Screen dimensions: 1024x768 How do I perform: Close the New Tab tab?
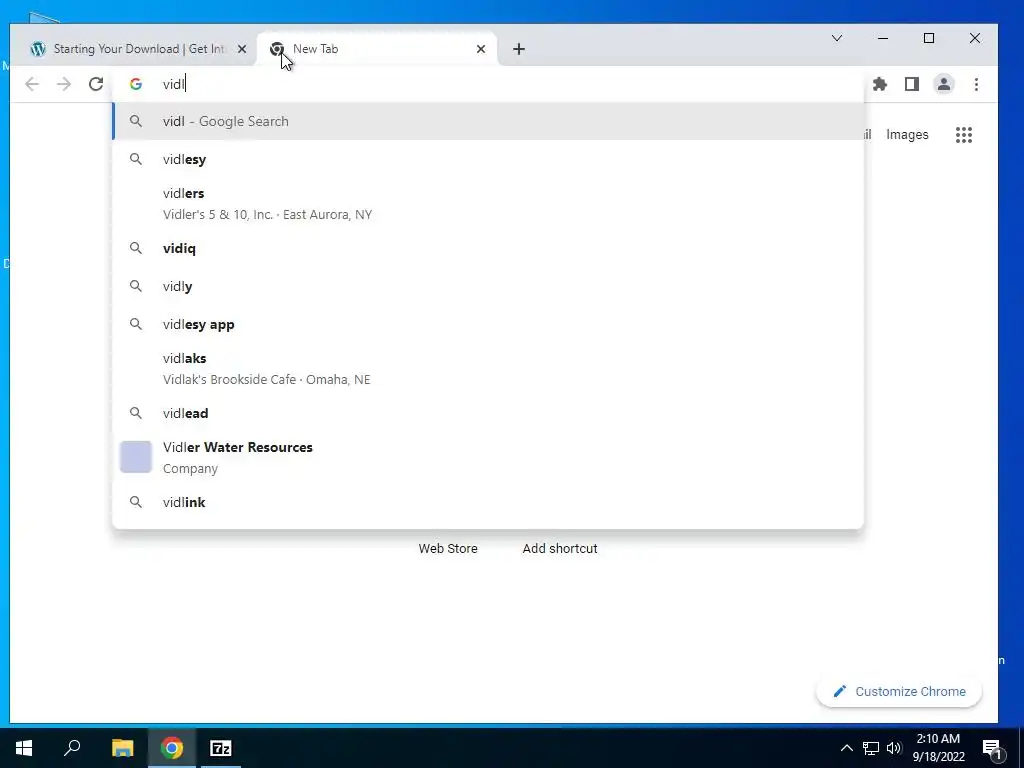(481, 49)
